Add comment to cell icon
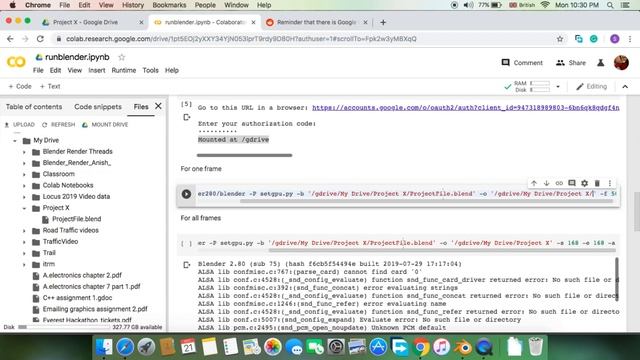Screen dimensions: 640x360 click(x=572, y=183)
